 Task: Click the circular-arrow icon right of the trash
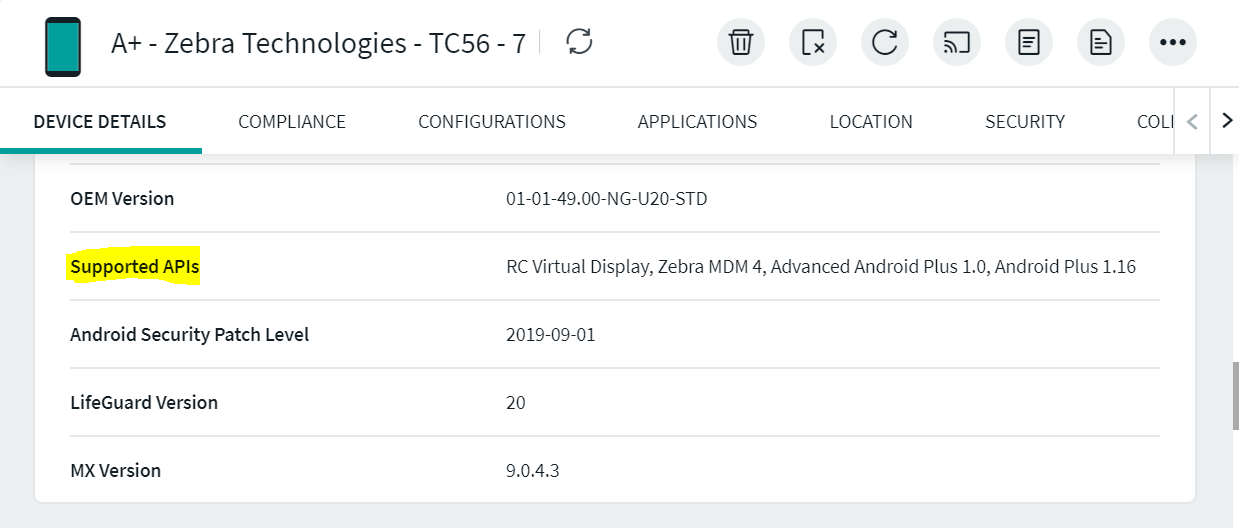(885, 43)
